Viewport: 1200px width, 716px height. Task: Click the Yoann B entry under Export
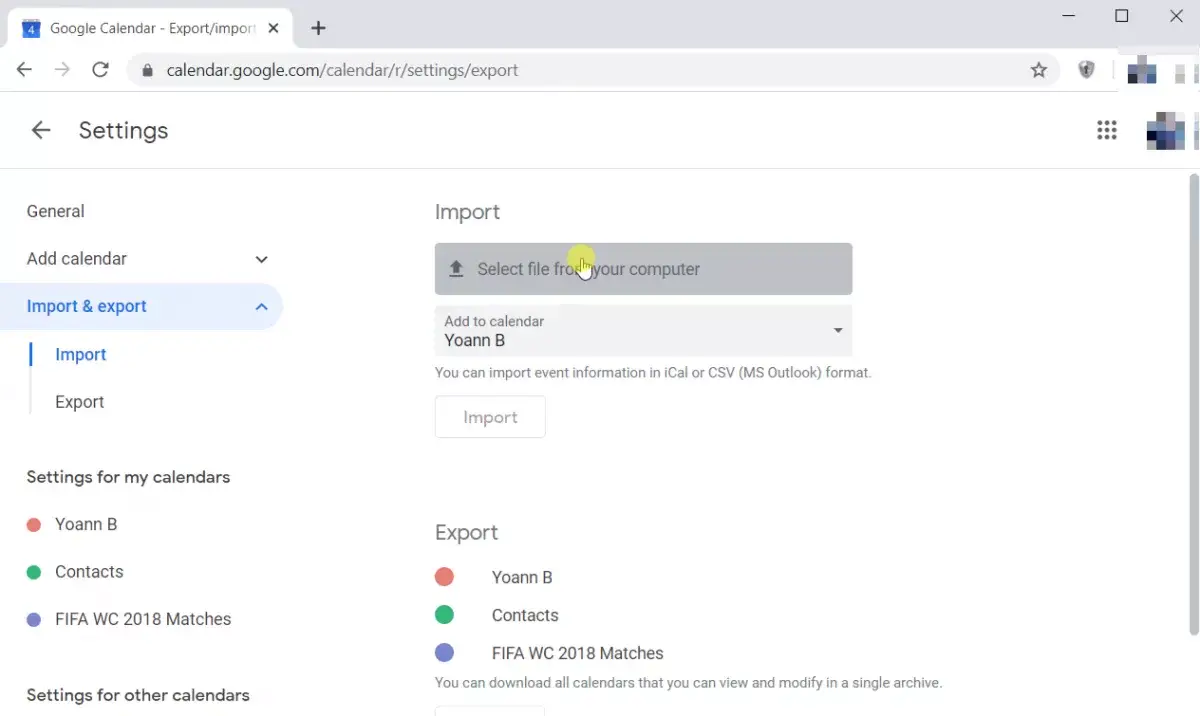[x=522, y=577]
